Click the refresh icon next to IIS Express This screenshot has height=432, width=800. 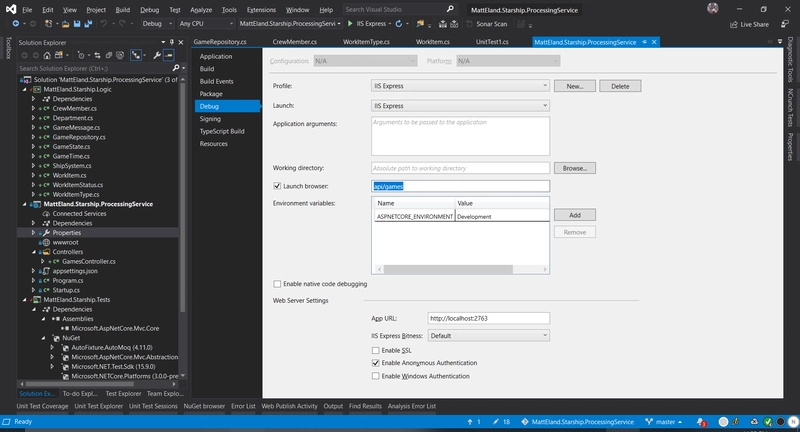398,23
